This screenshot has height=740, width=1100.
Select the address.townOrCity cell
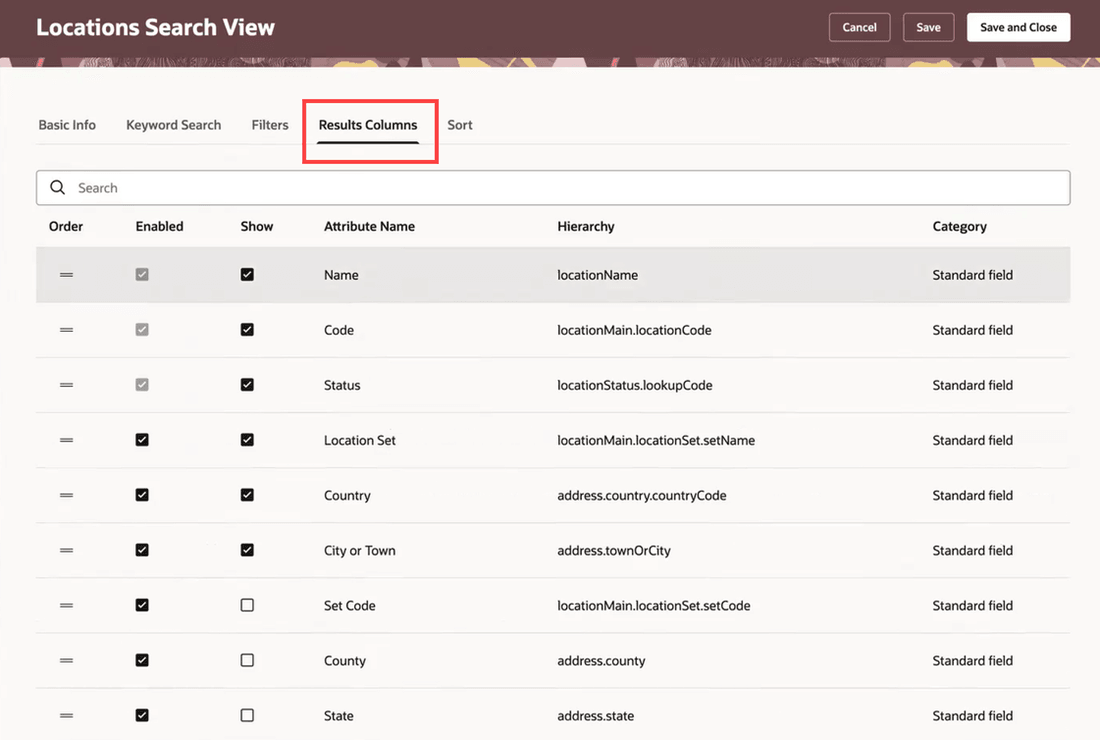614,551
